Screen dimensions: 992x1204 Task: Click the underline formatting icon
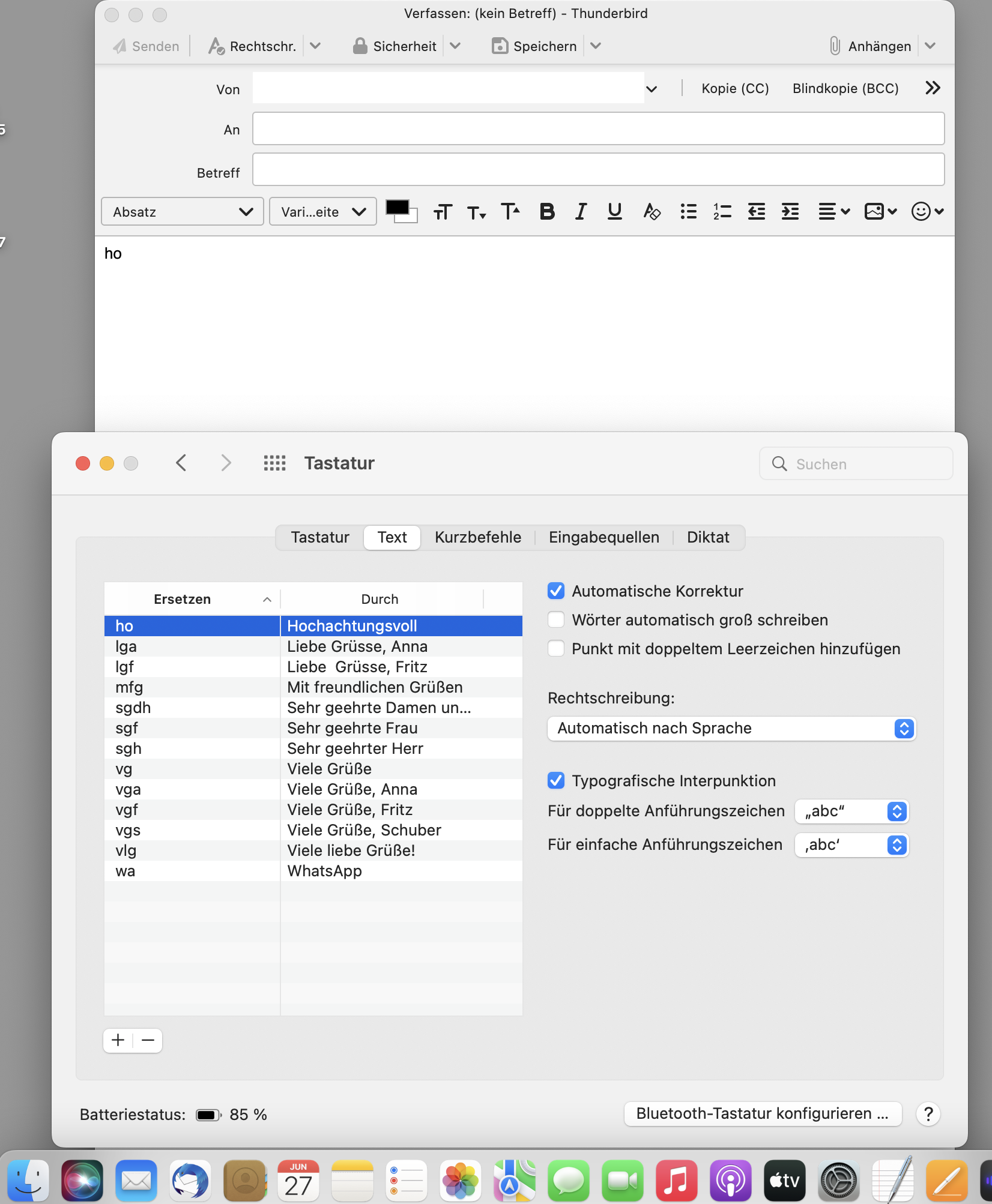[614, 212]
